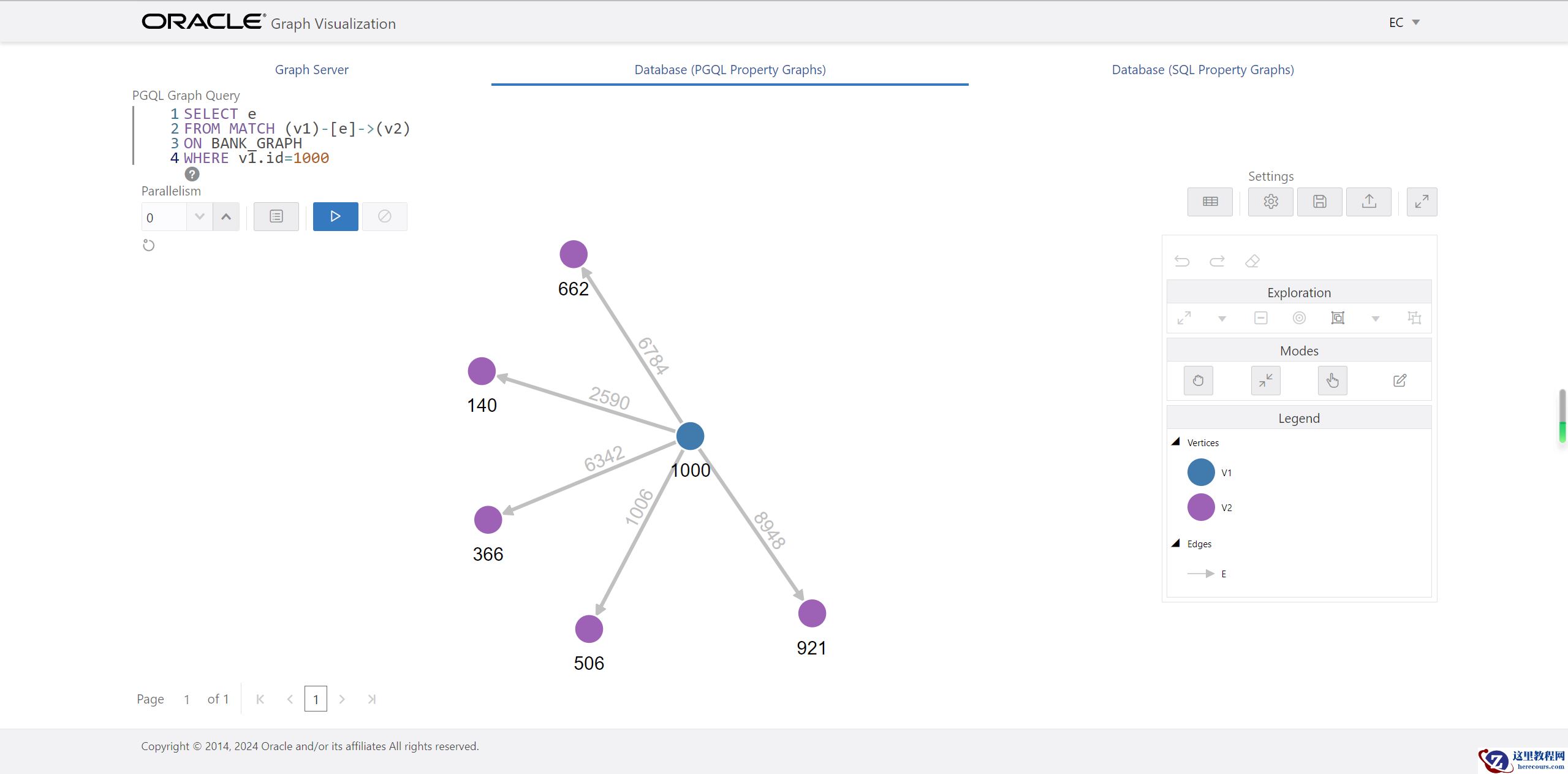Run the PGQL query with play button
The width and height of the screenshot is (1568, 774).
pyautogui.click(x=335, y=216)
